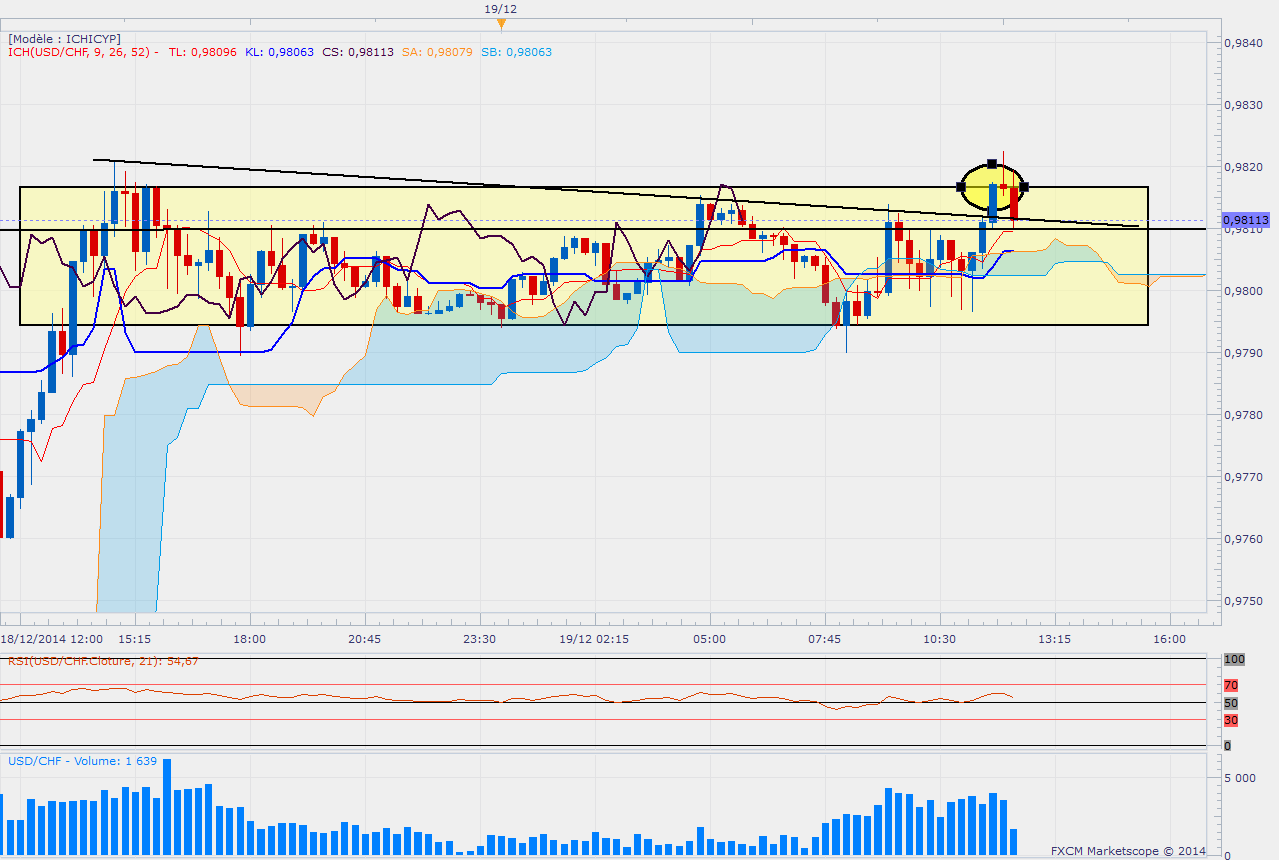Click the 07:45 time axis label

[x=824, y=638]
